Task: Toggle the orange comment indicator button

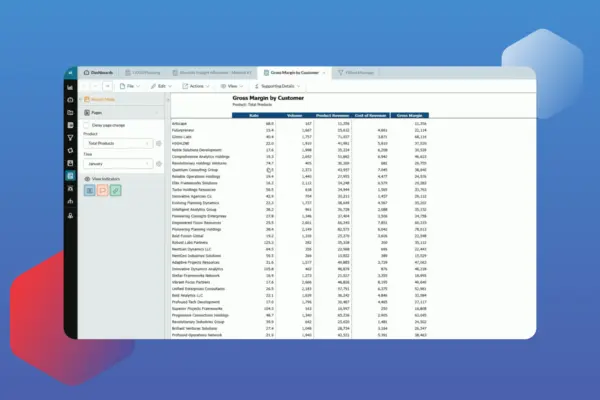Action: click(103, 190)
